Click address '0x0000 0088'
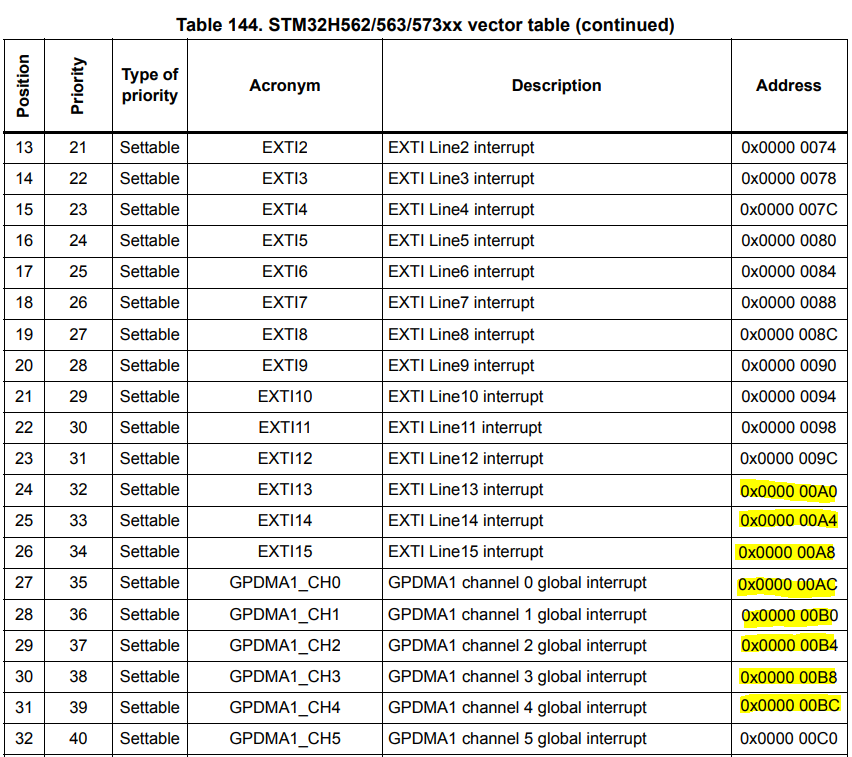This screenshot has width=852, height=757. [788, 302]
